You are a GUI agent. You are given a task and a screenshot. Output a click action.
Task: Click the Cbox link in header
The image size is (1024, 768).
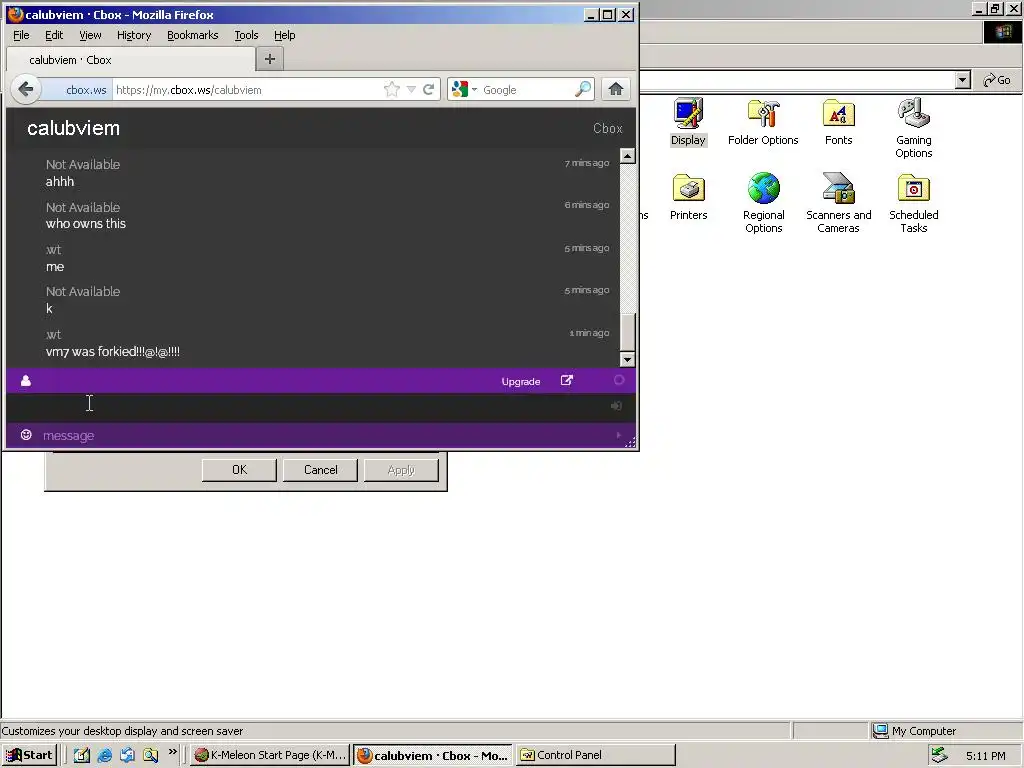point(607,129)
